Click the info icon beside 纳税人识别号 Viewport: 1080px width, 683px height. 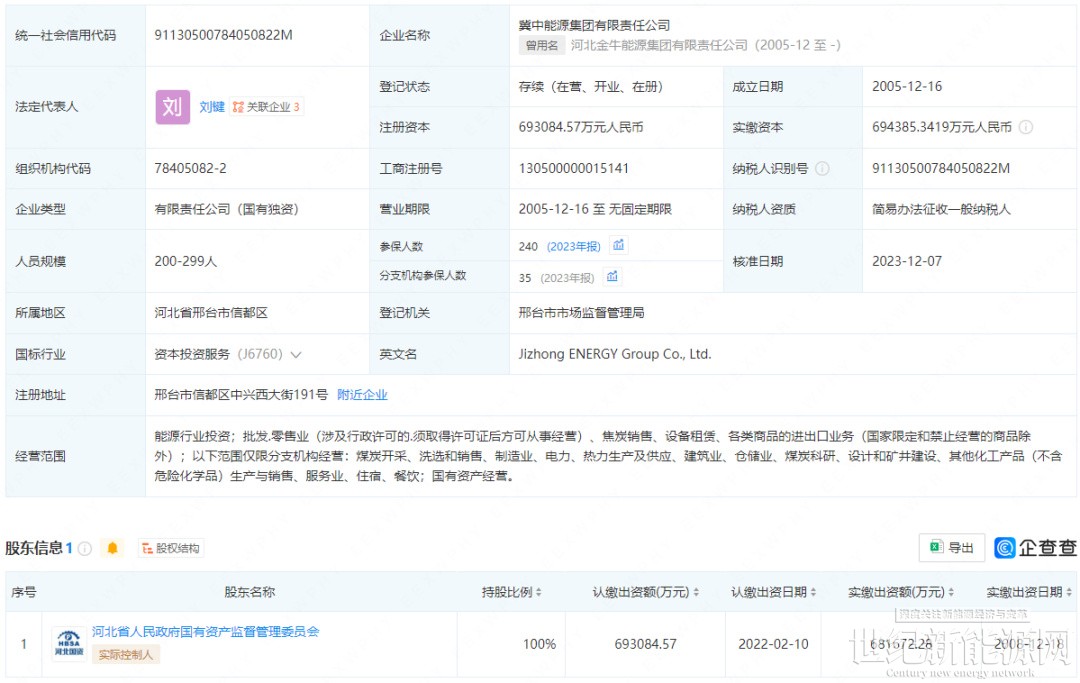click(822, 169)
